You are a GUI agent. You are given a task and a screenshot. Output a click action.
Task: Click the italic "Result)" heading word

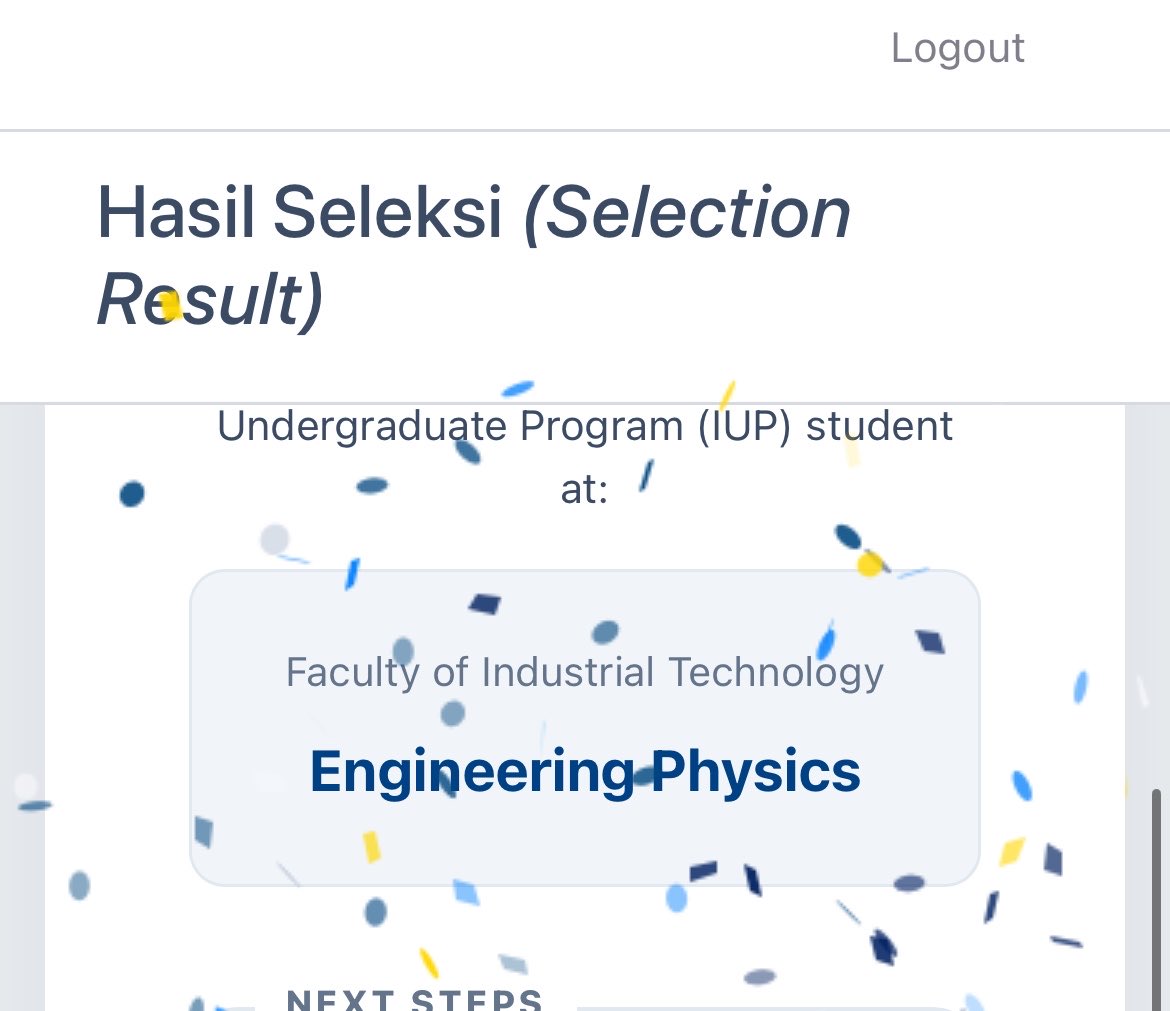(x=210, y=300)
